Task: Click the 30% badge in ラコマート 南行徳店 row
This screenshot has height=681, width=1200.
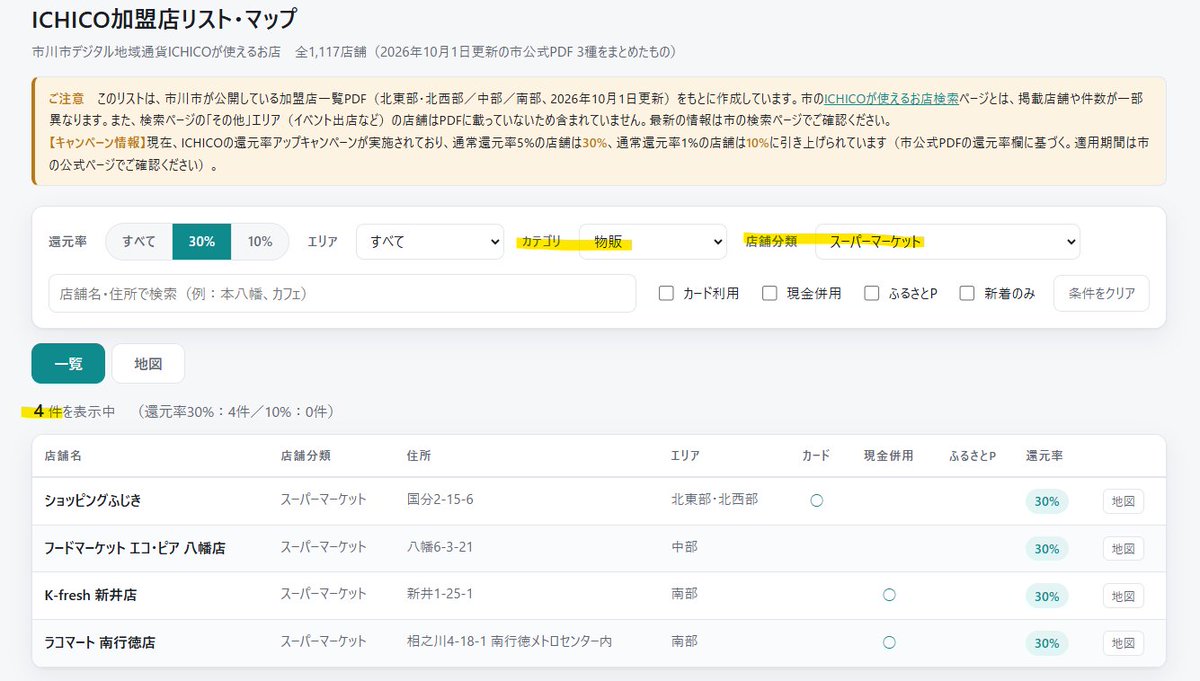Action: pyautogui.click(x=1047, y=643)
